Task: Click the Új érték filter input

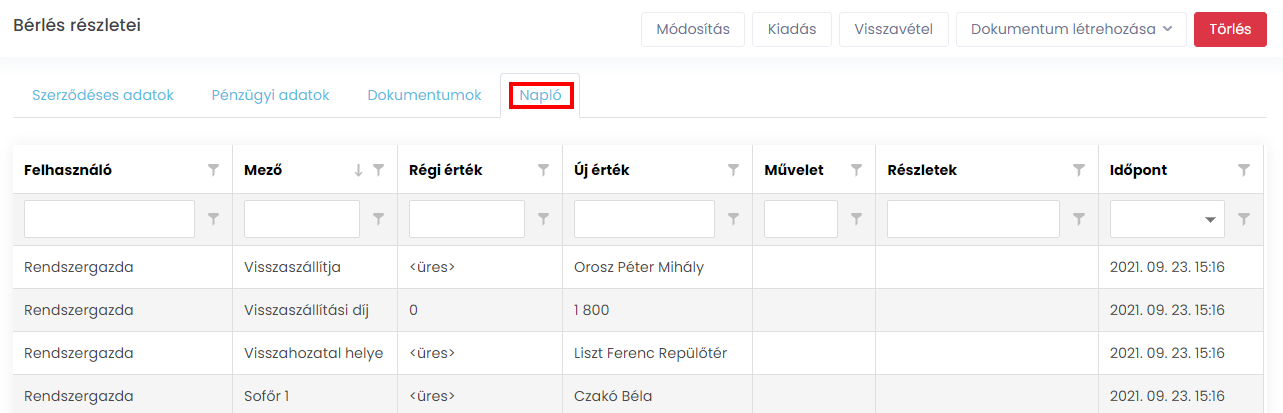Action: click(644, 219)
